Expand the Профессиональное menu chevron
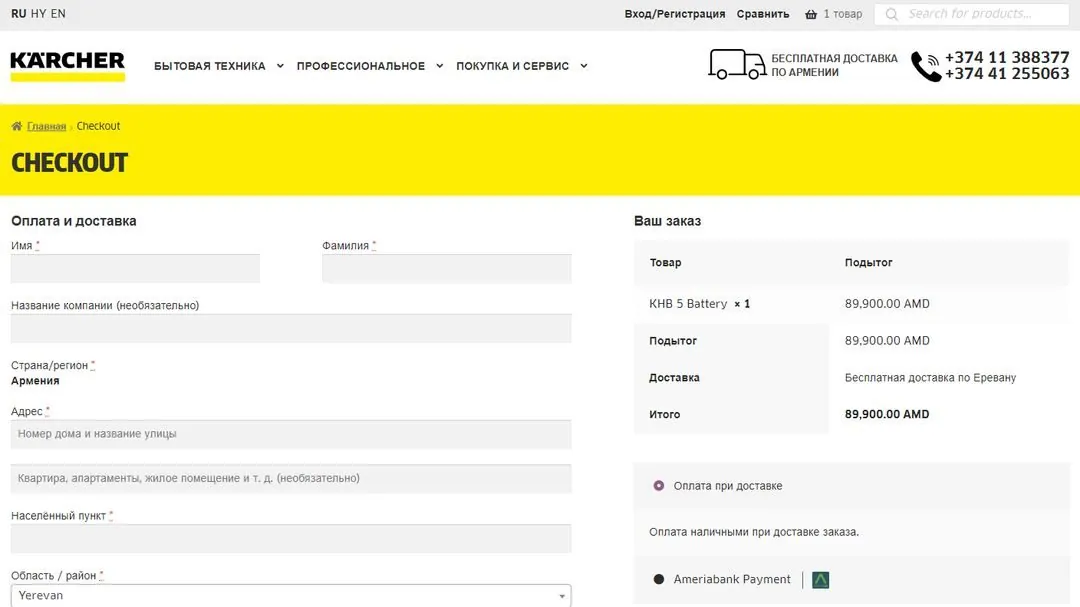1080x607 pixels. (x=439, y=66)
